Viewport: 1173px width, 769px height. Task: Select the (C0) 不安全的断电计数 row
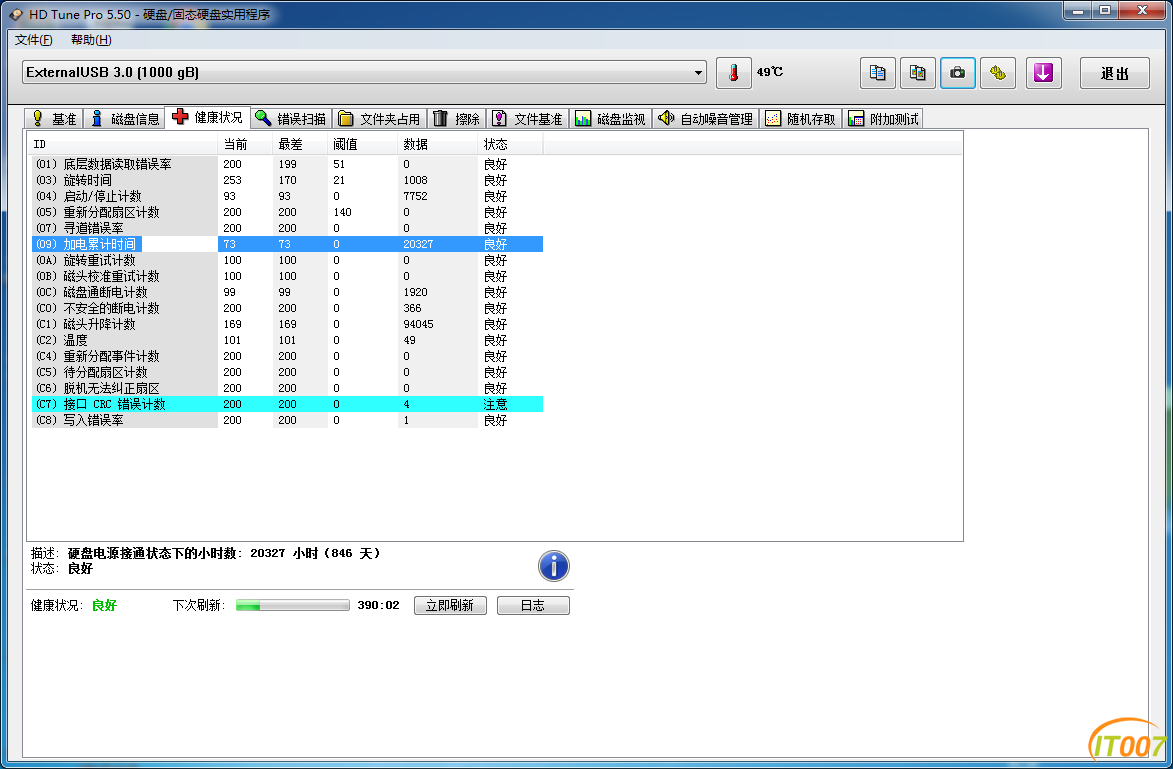tap(287, 308)
